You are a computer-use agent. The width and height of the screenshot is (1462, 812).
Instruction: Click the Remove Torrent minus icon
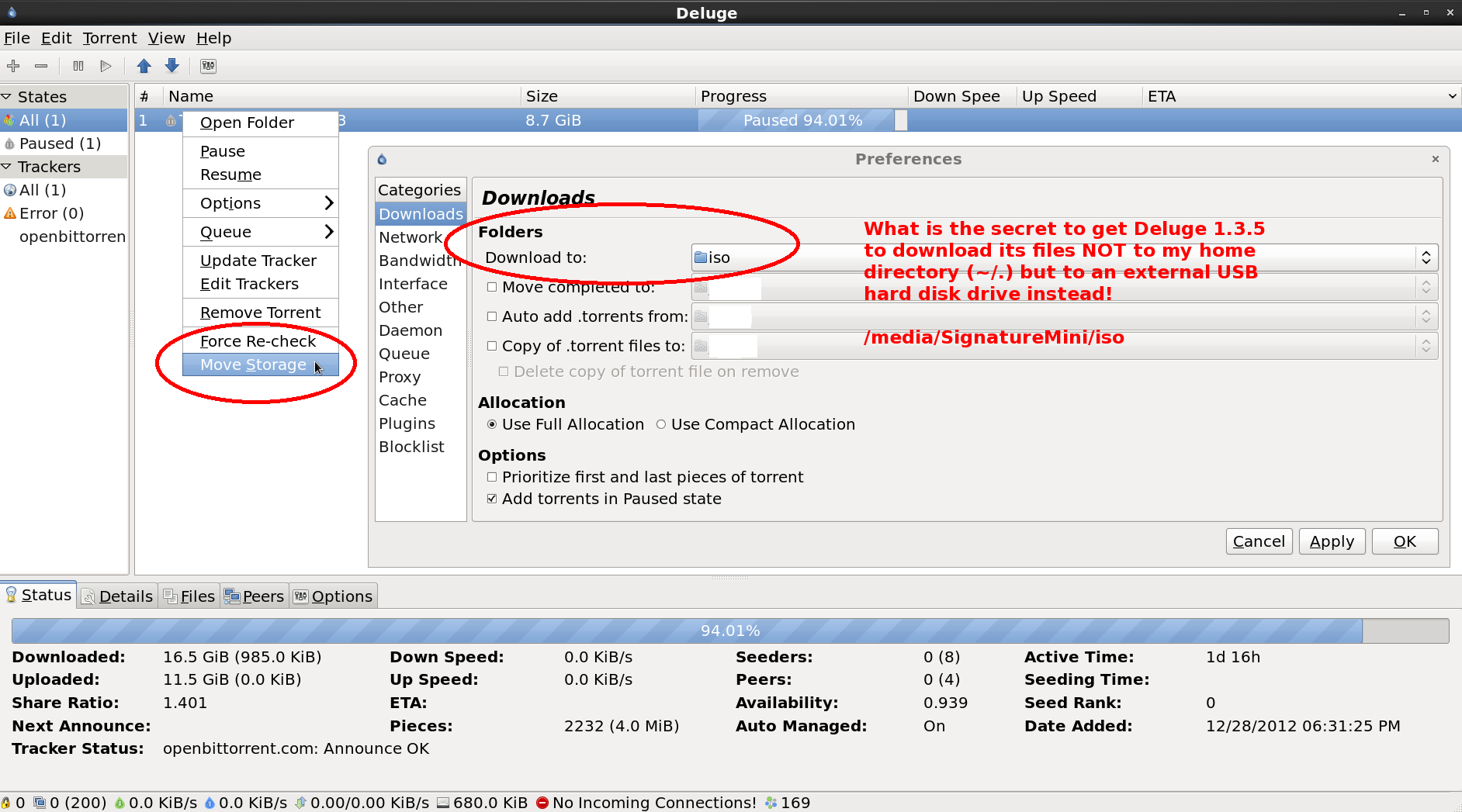click(x=41, y=66)
